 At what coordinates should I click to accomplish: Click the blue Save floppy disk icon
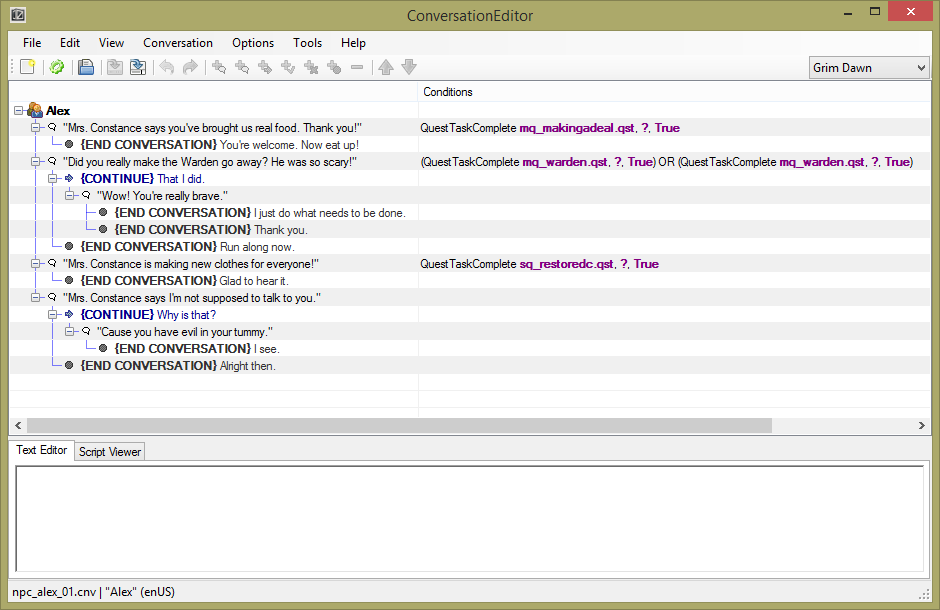(87, 67)
